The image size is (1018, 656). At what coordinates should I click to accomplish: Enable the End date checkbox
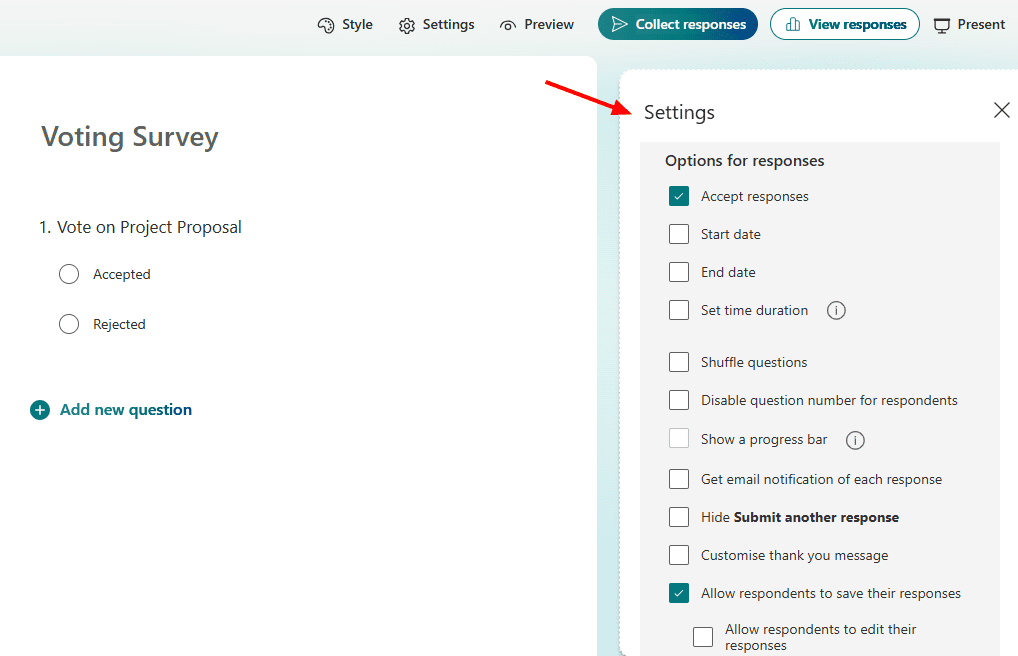[679, 272]
